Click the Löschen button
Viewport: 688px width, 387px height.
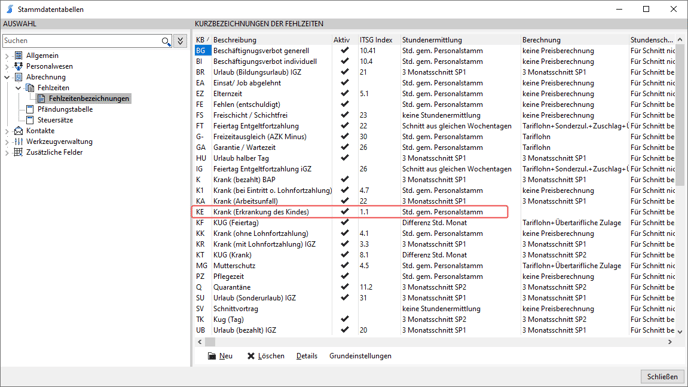[x=266, y=356]
